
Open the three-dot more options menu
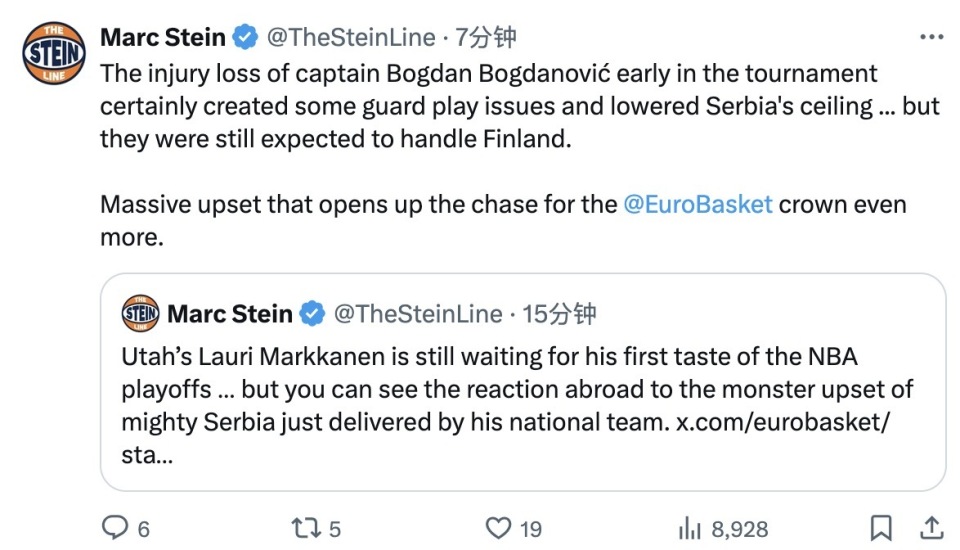coord(931,37)
